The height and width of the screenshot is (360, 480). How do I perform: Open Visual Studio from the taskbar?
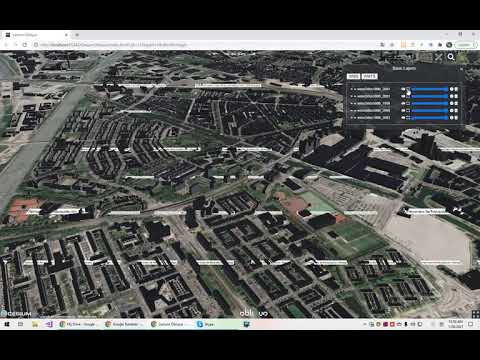49,324
